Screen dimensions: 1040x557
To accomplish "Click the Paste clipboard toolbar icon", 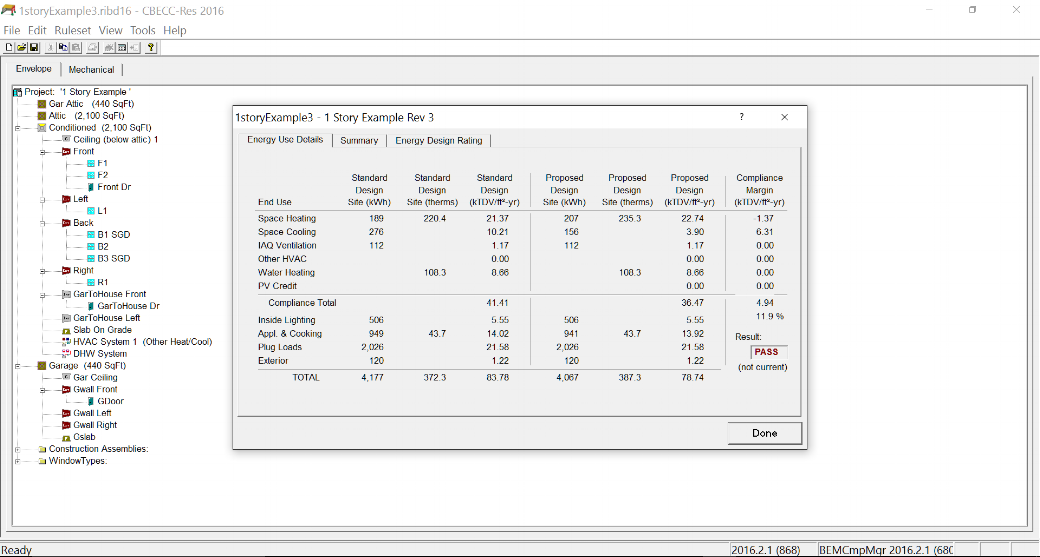I will click(x=76, y=47).
